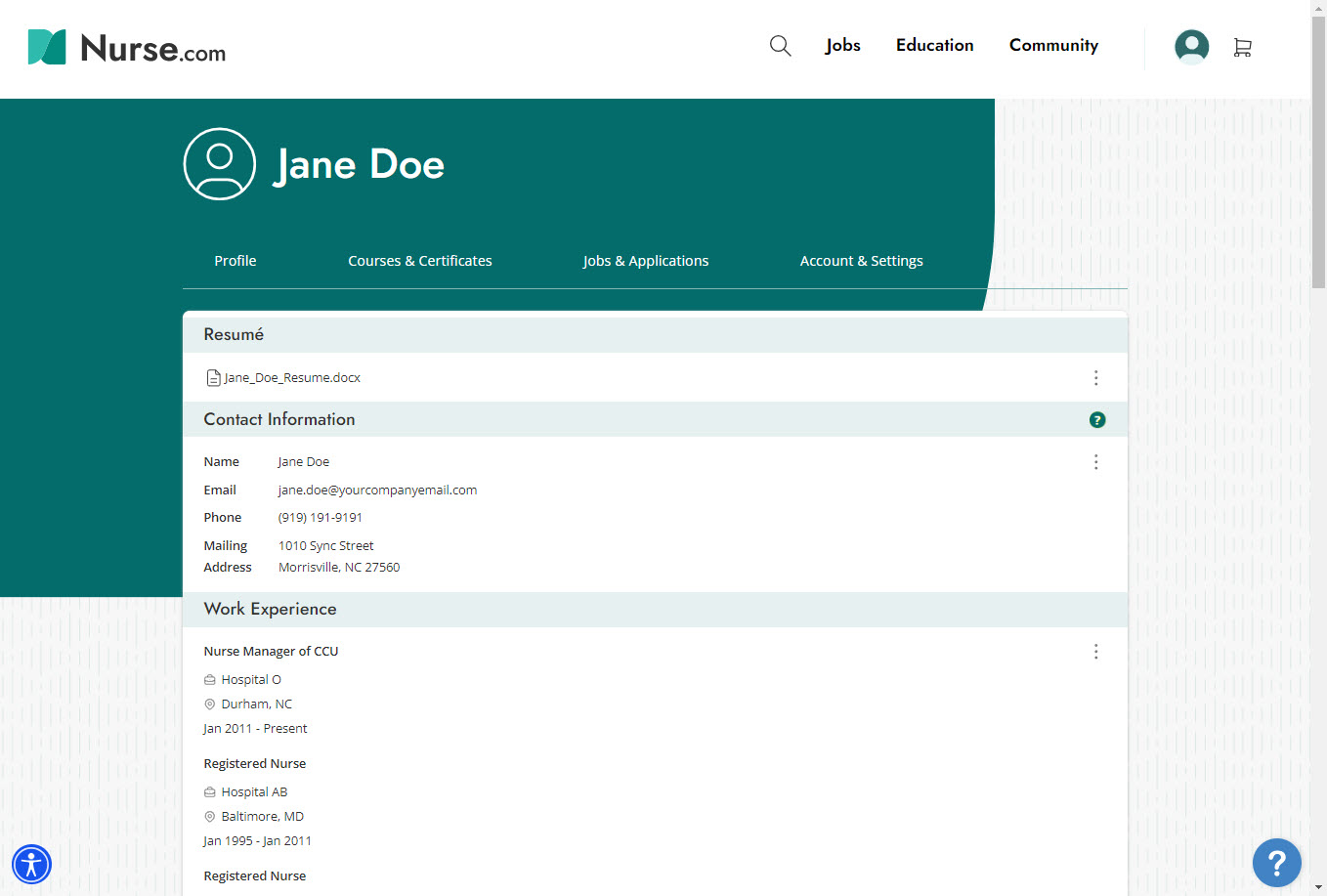
Task: Open the three-dot menu for the resume
Action: (1095, 378)
